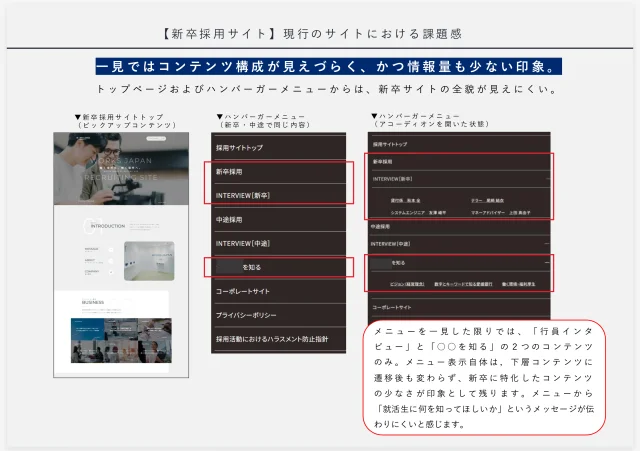Screen dimensions: 640x451
Task: Click the comment text starting メニューを一見した限りでは
Action: point(484,378)
